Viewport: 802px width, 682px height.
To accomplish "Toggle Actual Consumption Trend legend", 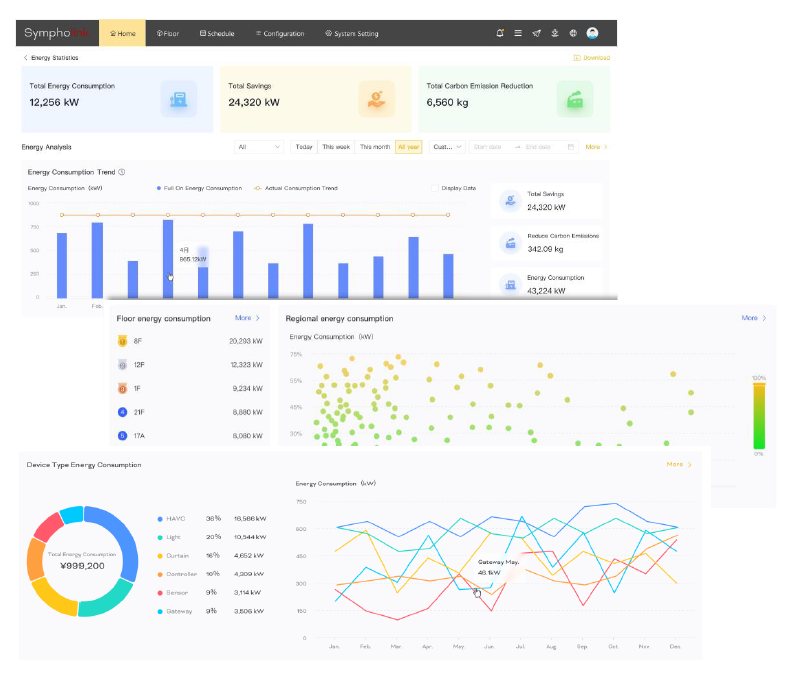I will 296,188.
